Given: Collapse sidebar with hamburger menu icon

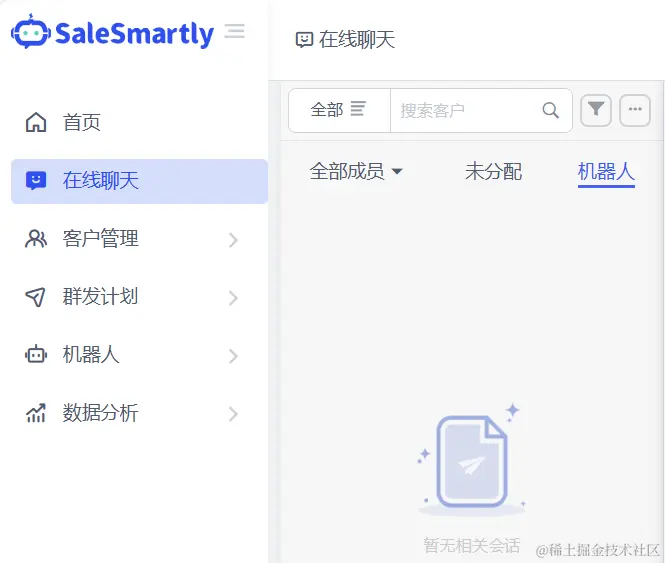Looking at the screenshot, I should click(235, 31).
